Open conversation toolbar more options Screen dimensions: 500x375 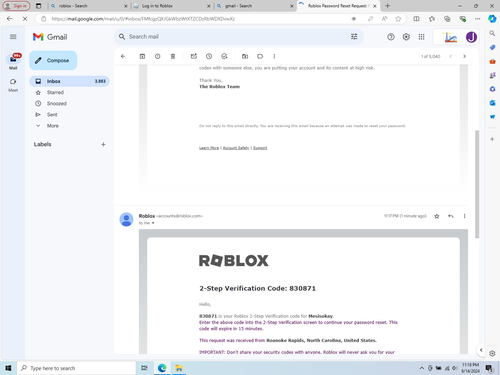274,56
